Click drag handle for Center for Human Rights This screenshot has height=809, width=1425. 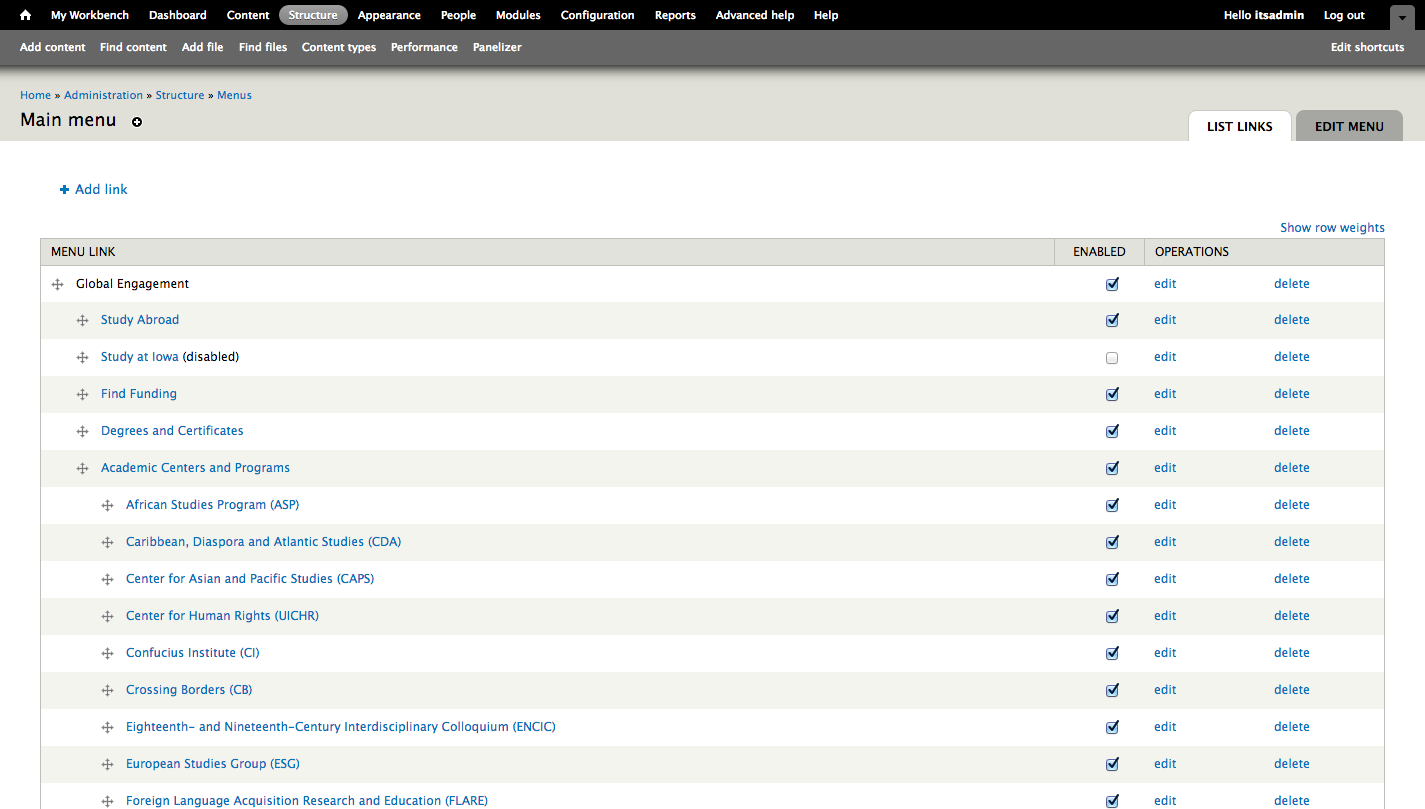[x=107, y=617]
